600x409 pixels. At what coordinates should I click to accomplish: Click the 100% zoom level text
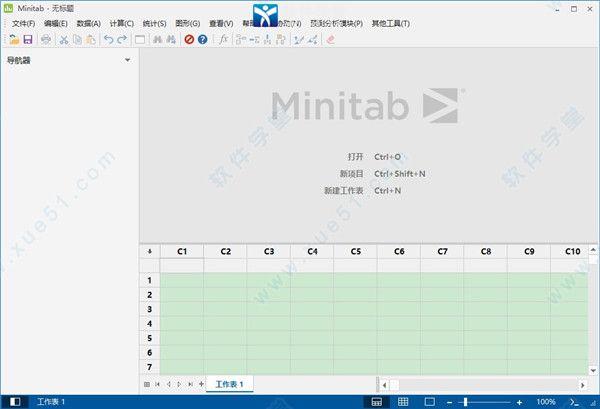(x=546, y=402)
